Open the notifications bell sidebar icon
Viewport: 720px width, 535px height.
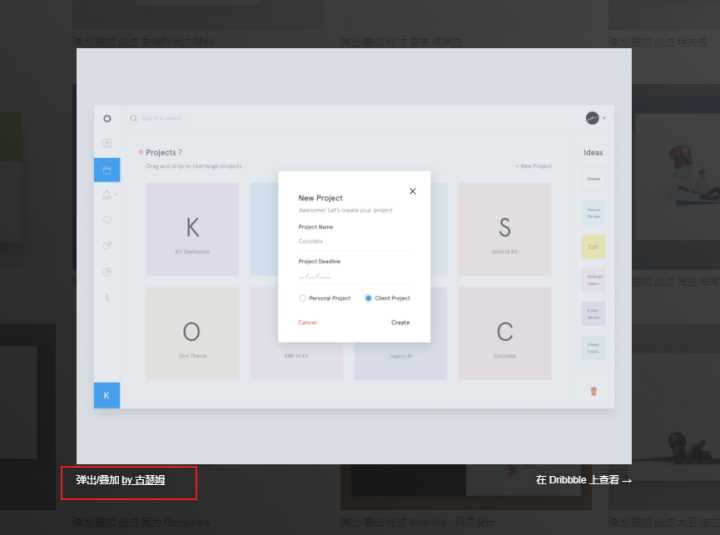[107, 195]
